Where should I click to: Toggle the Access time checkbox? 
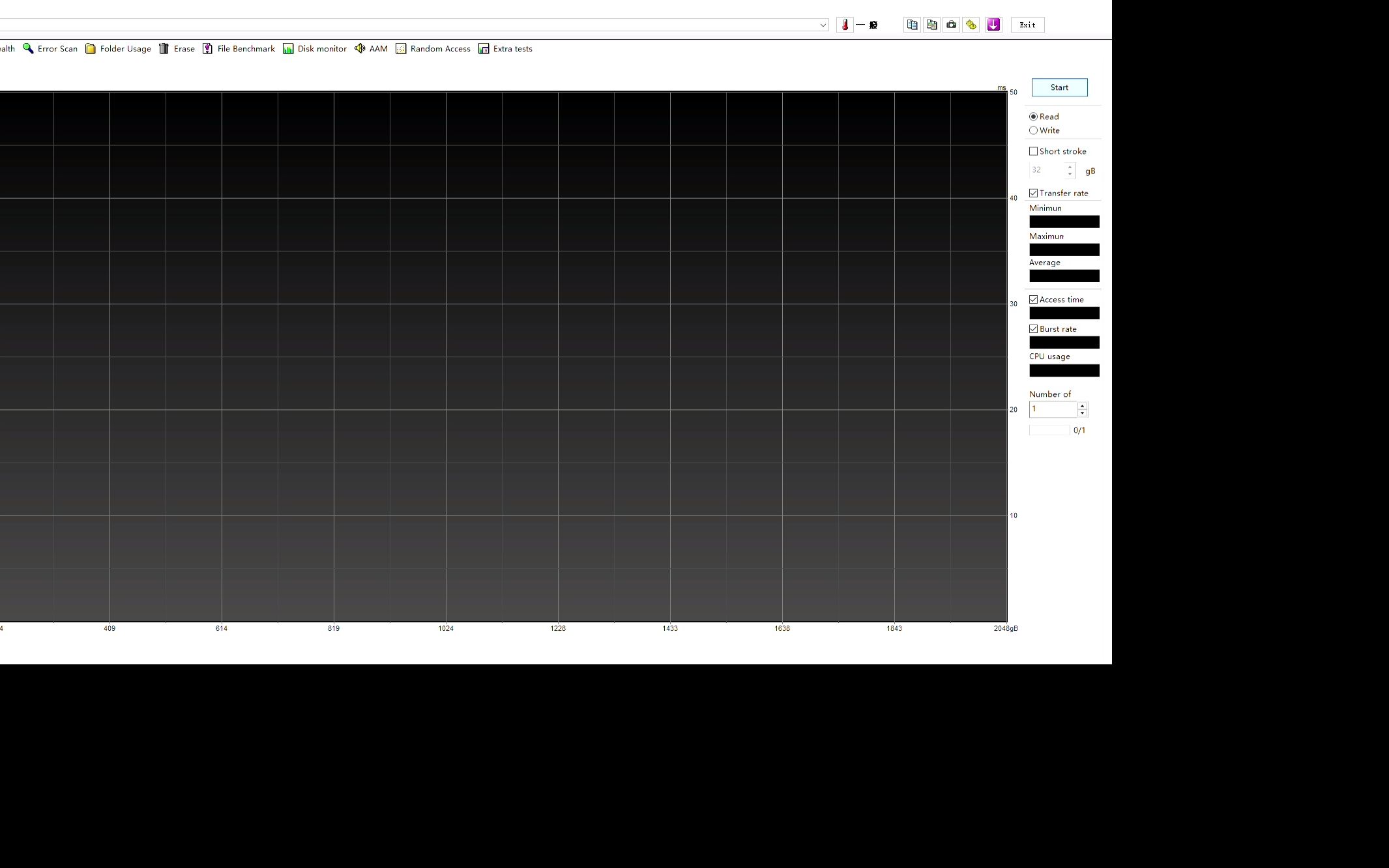(1033, 300)
